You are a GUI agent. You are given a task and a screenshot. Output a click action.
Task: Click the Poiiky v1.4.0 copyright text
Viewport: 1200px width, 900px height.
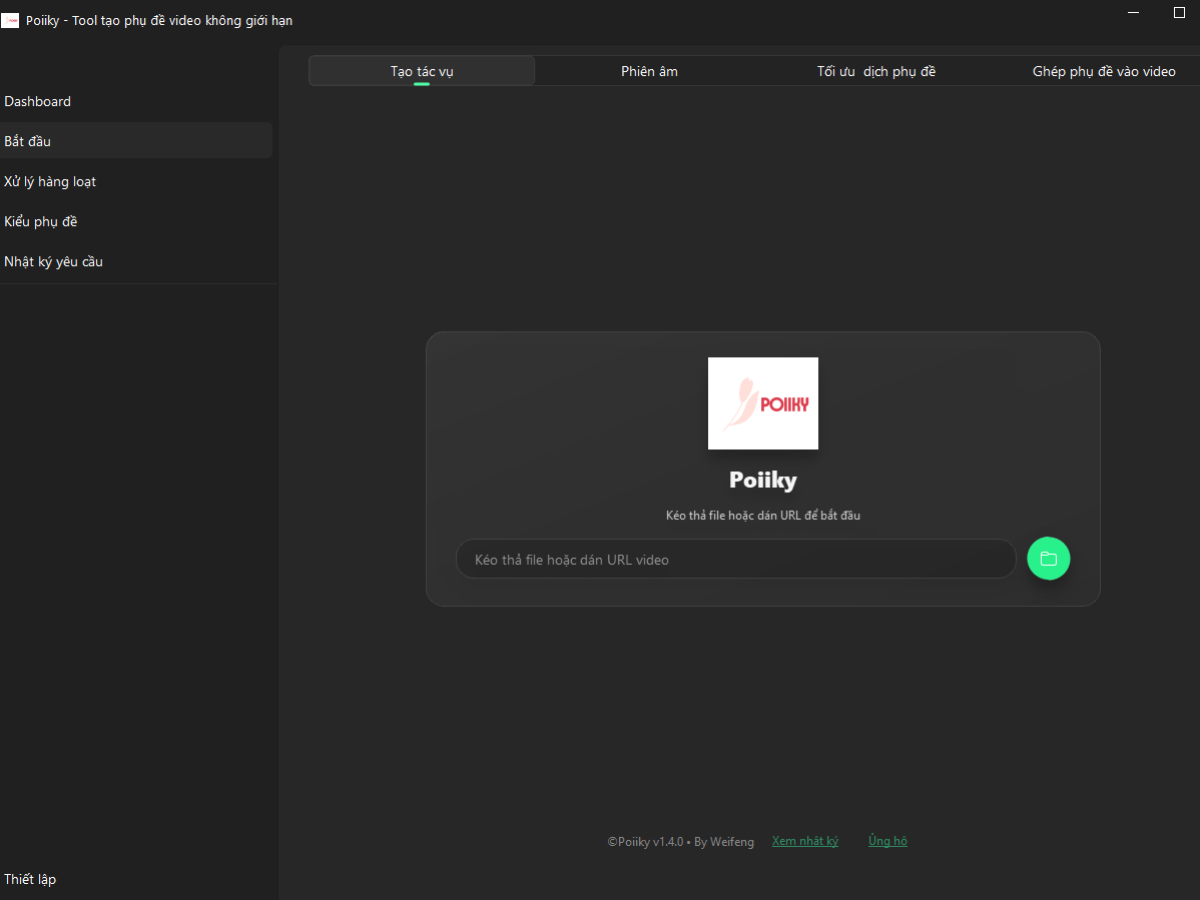coord(680,842)
